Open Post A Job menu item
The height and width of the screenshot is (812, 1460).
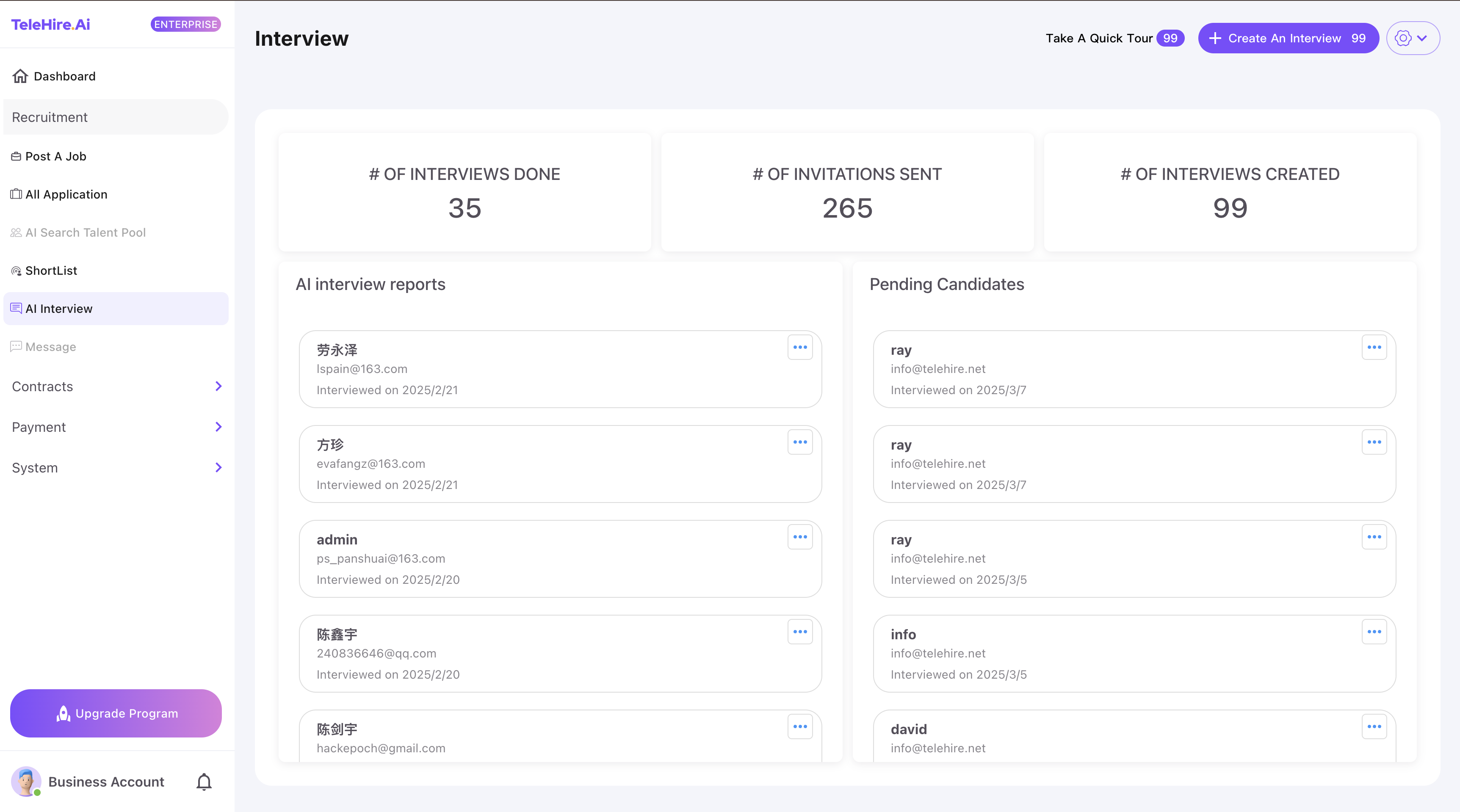point(55,156)
